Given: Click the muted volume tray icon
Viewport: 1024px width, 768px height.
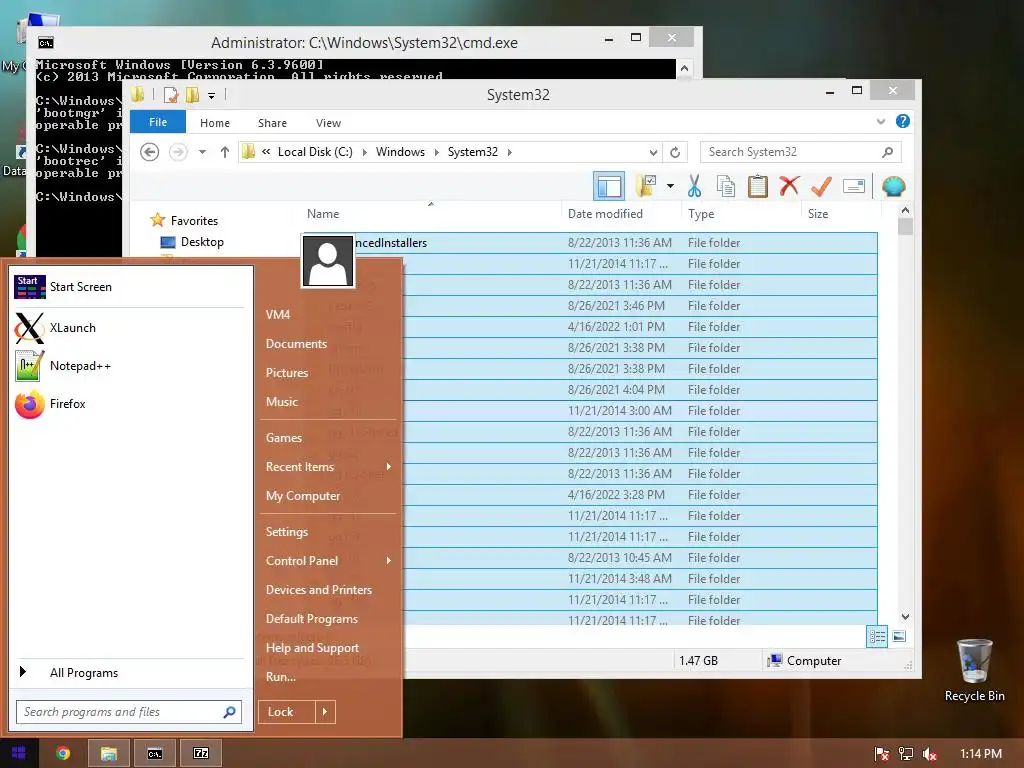Looking at the screenshot, I should point(930,754).
